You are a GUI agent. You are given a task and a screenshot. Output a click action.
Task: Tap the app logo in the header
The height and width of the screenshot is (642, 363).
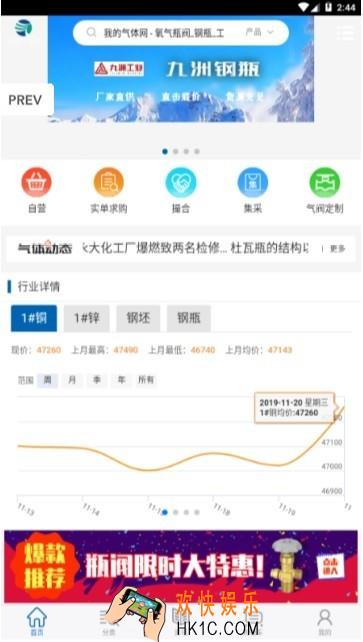pyautogui.click(x=24, y=28)
